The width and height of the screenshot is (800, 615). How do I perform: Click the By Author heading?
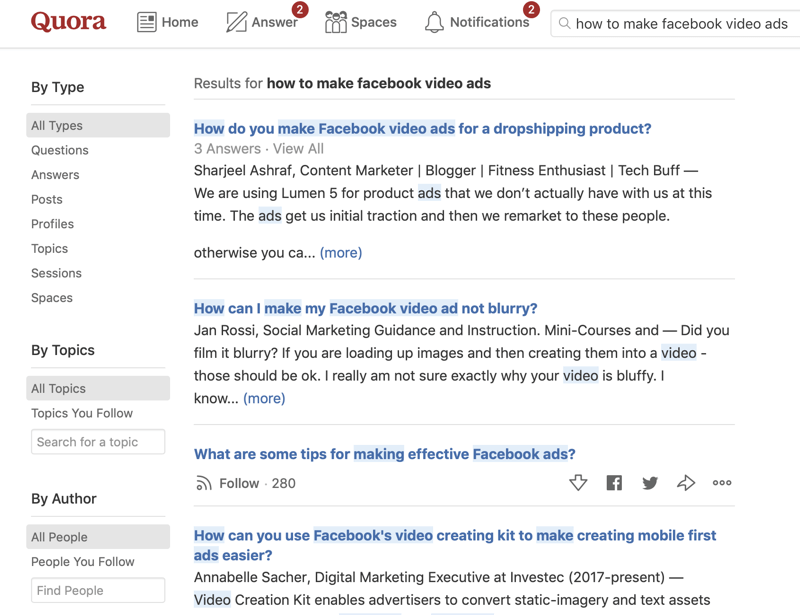point(64,499)
